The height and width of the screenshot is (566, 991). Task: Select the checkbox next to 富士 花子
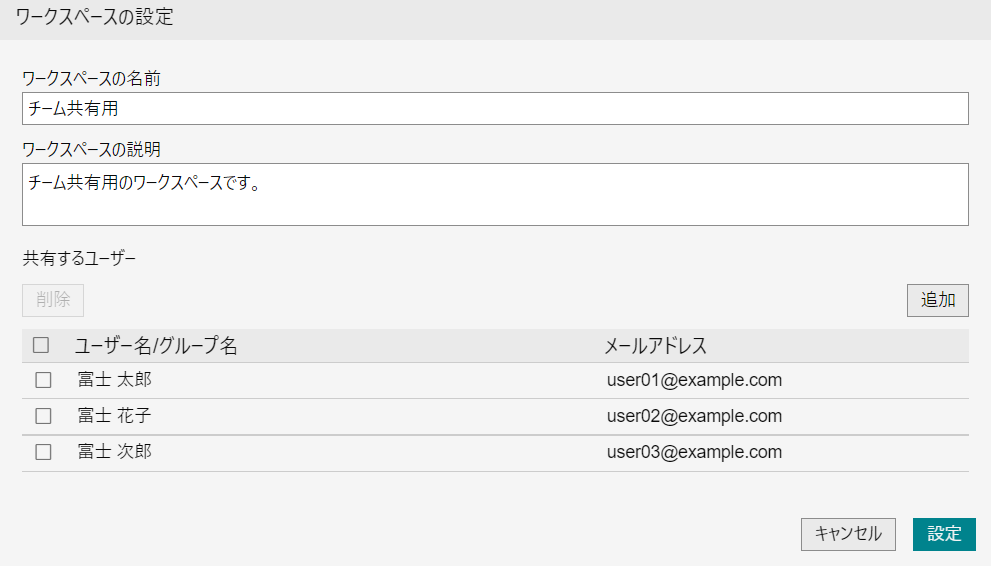click(x=43, y=416)
